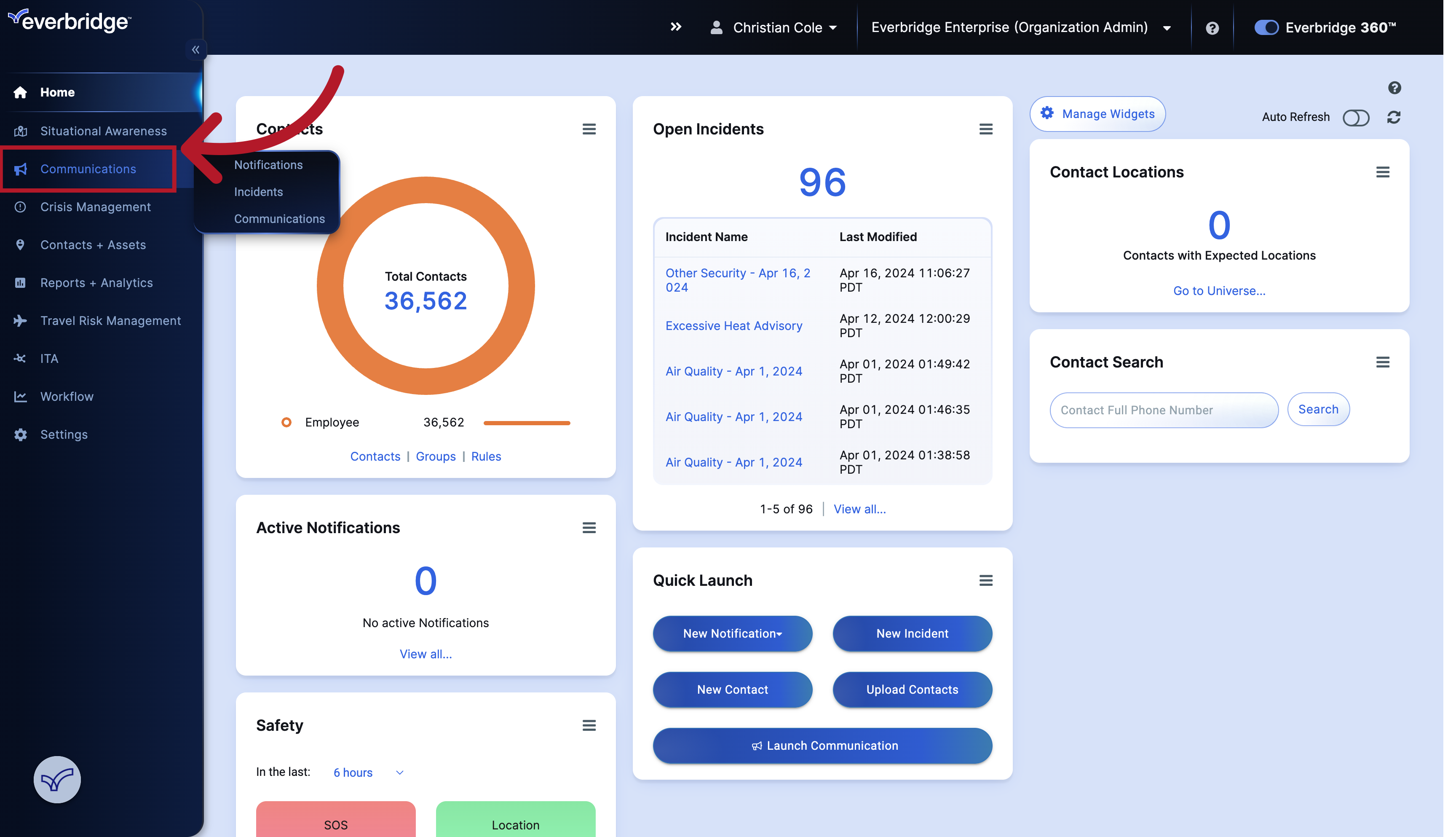Toggle the Auto Refresh switch

click(1356, 117)
